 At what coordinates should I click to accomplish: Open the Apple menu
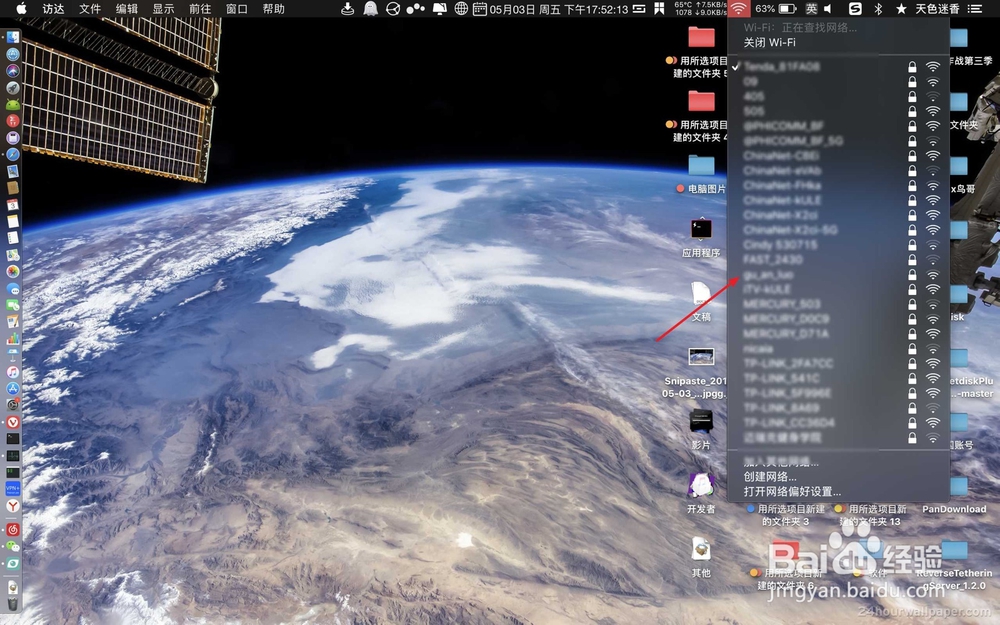click(x=21, y=8)
